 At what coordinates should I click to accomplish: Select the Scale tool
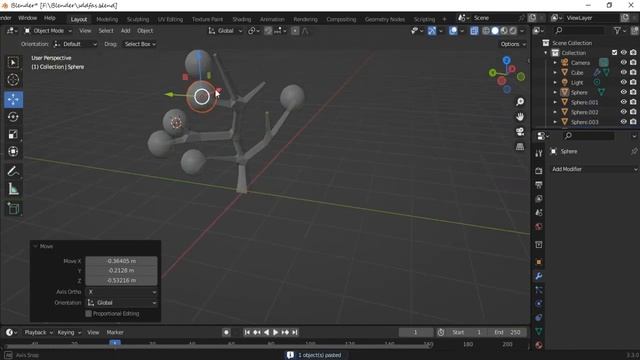click(x=13, y=134)
